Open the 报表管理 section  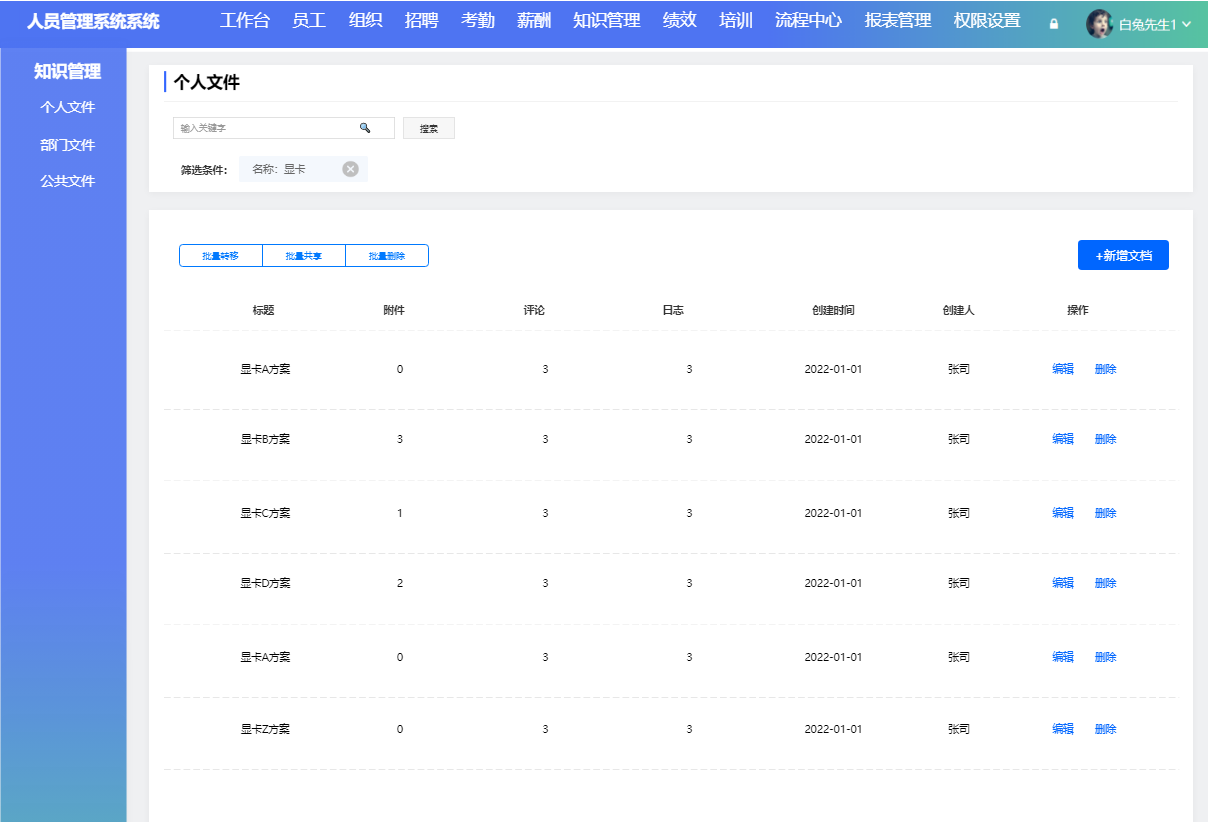[896, 20]
